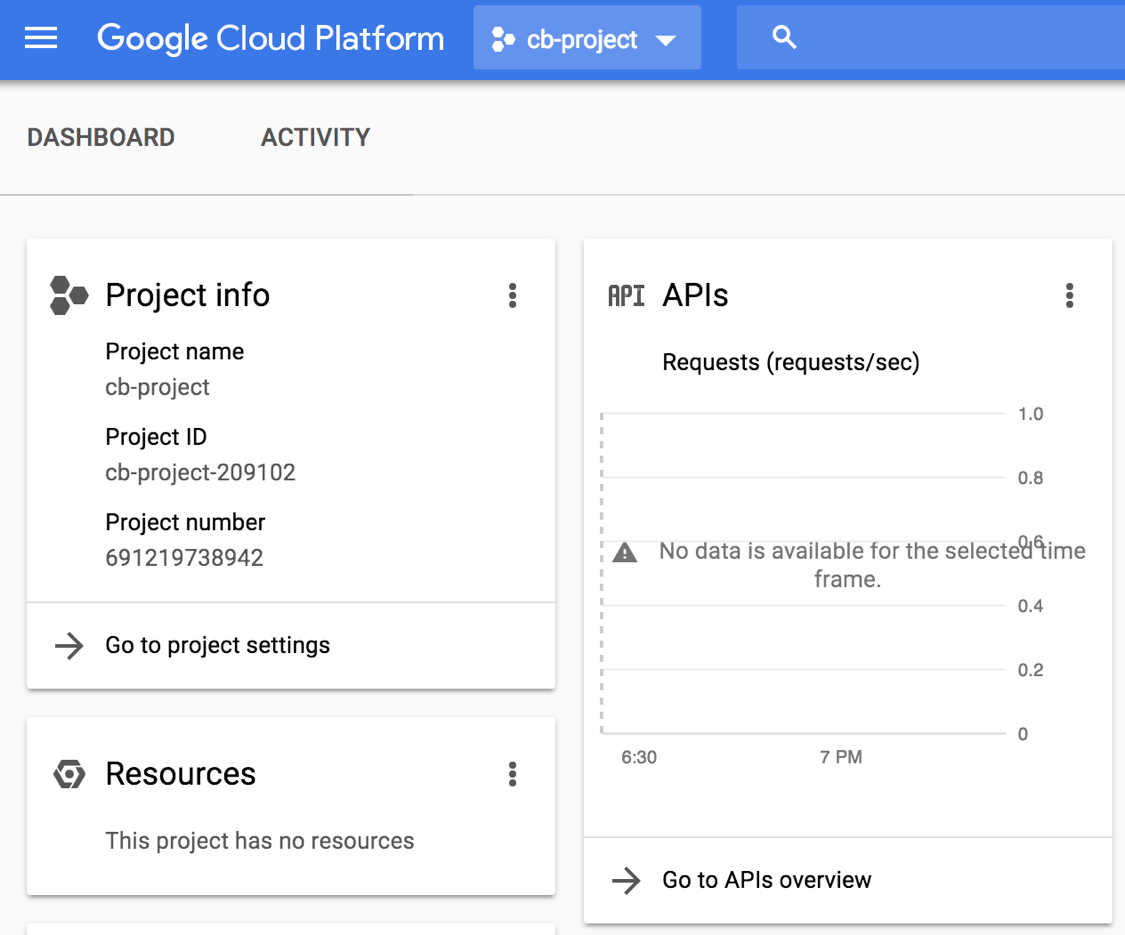Open Project info card options menu
Image resolution: width=1125 pixels, height=935 pixels.
512,296
